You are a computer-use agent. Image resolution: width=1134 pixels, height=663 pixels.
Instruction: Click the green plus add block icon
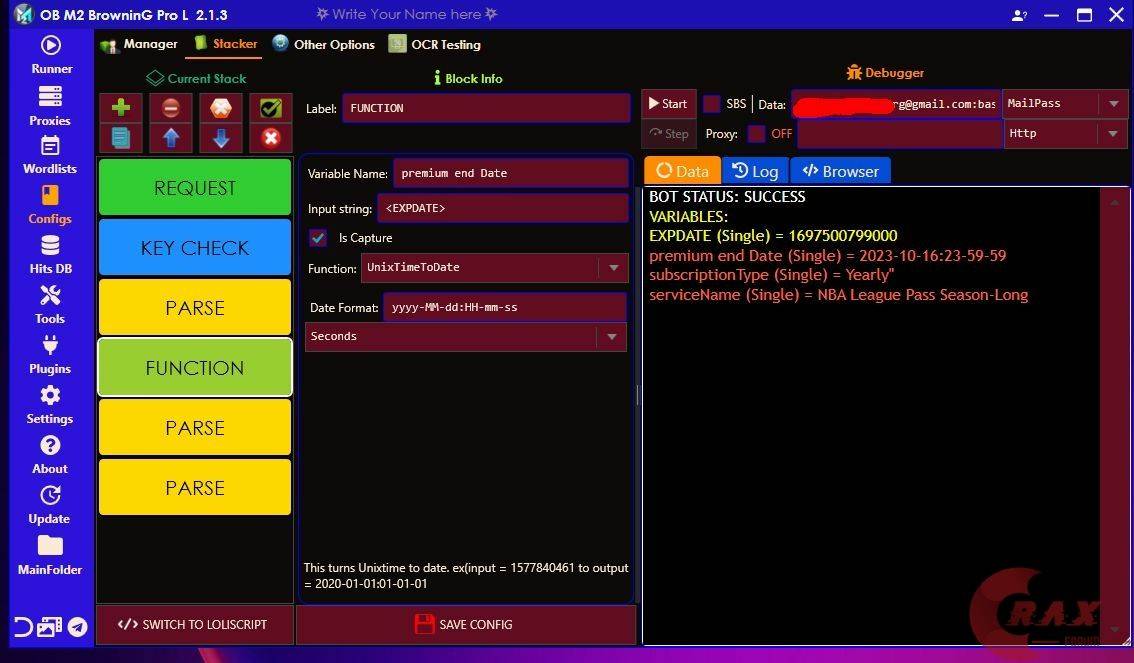click(121, 108)
